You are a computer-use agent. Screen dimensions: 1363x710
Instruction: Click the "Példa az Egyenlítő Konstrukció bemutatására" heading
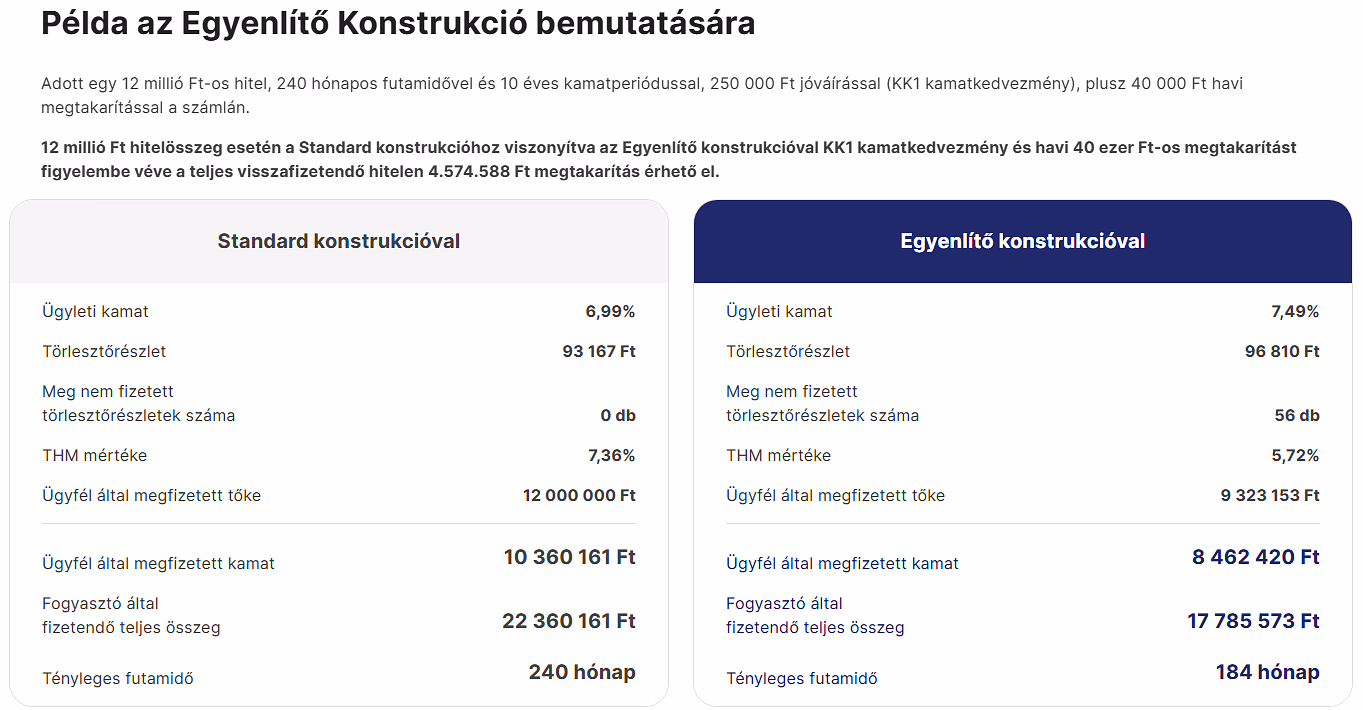click(397, 24)
